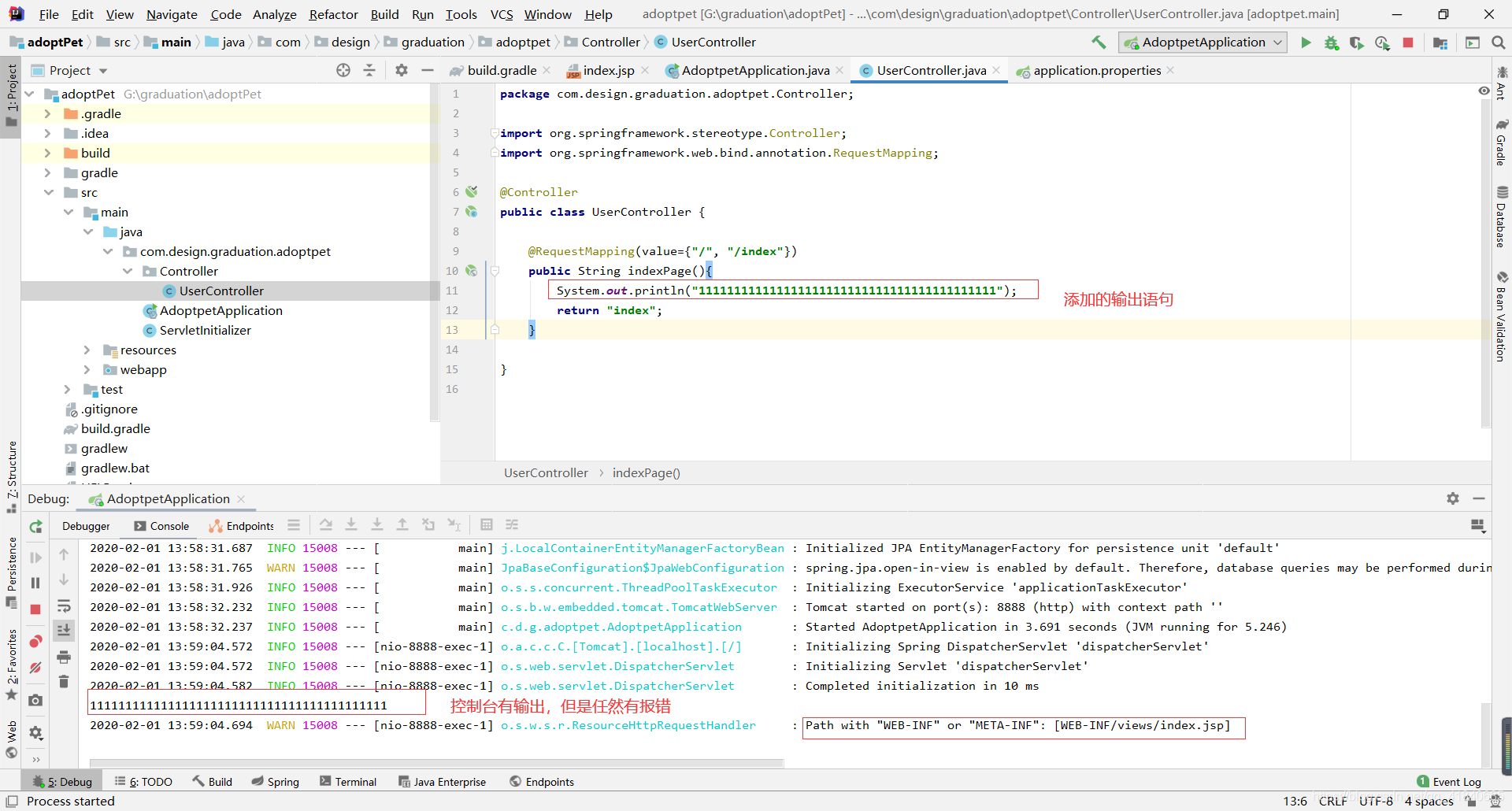Click CRLF line separator in status bar

[x=1332, y=801]
